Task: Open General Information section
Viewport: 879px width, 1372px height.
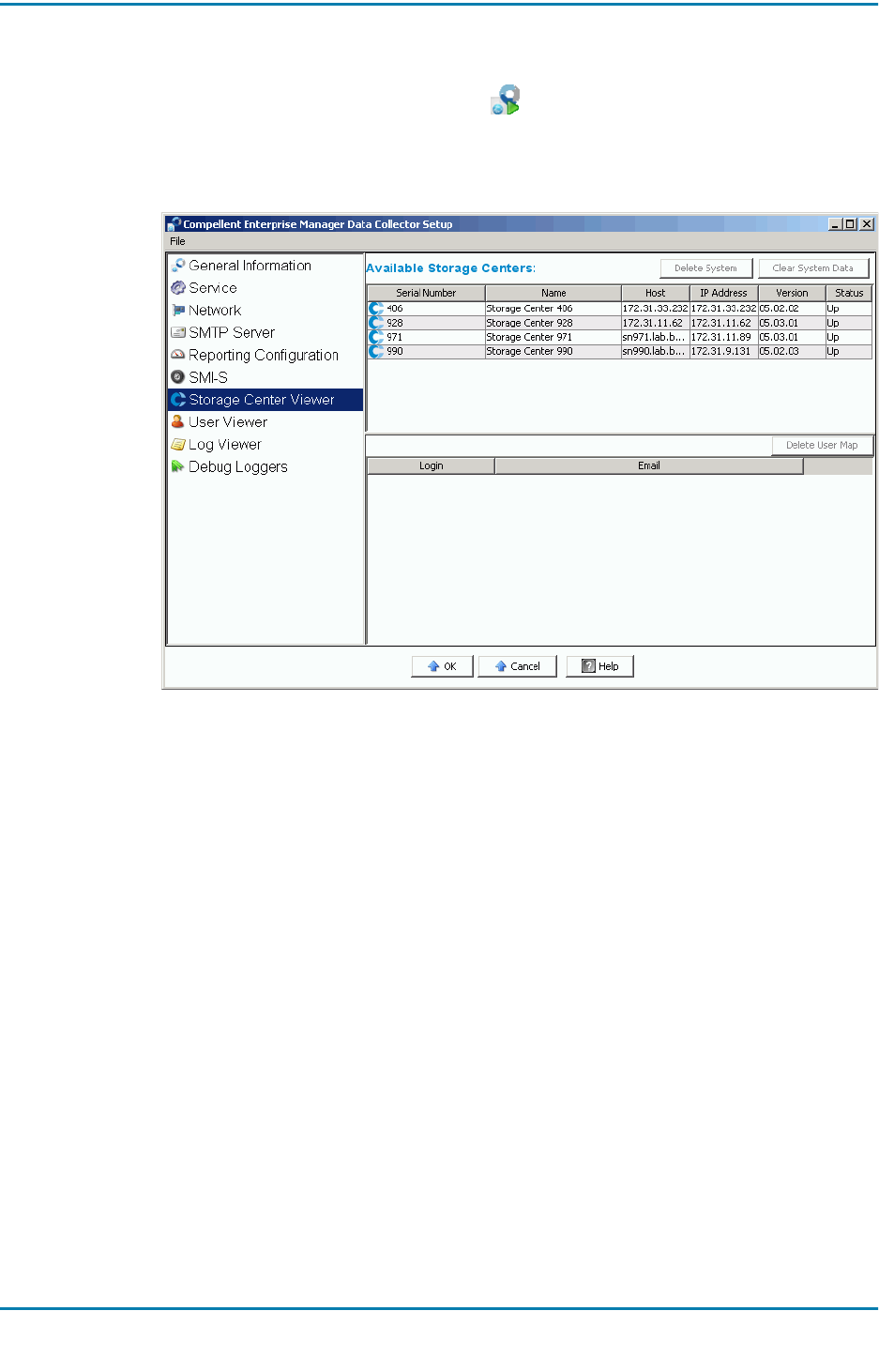Action: (x=250, y=266)
